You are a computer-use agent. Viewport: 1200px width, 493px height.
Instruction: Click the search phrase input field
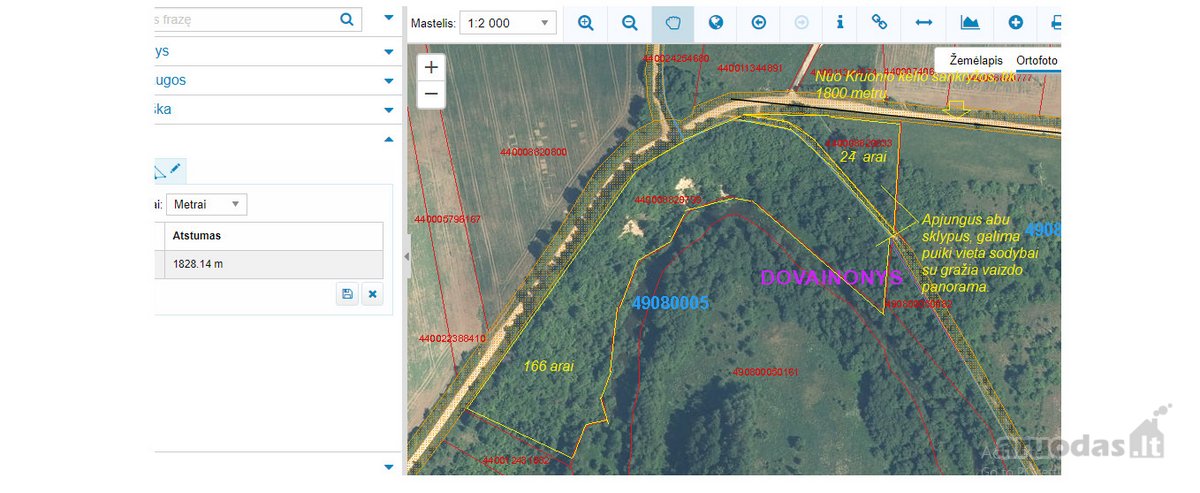[245, 18]
